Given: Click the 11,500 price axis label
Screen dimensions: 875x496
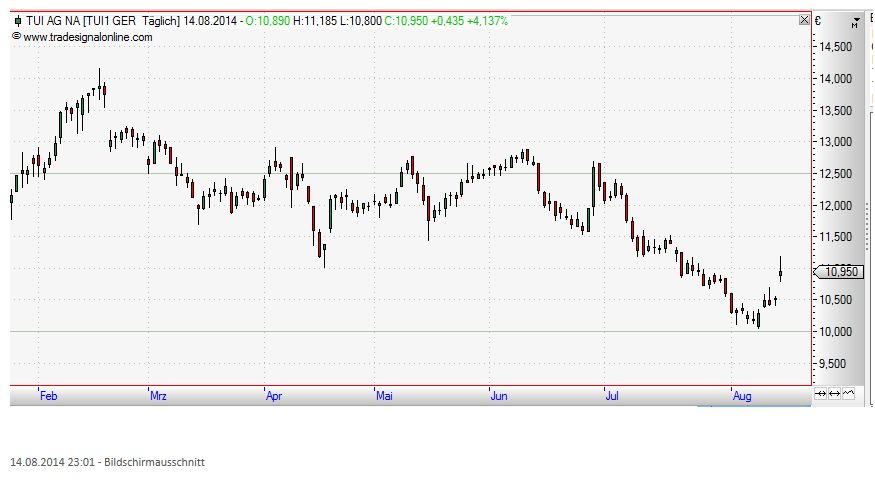Looking at the screenshot, I should (x=835, y=237).
